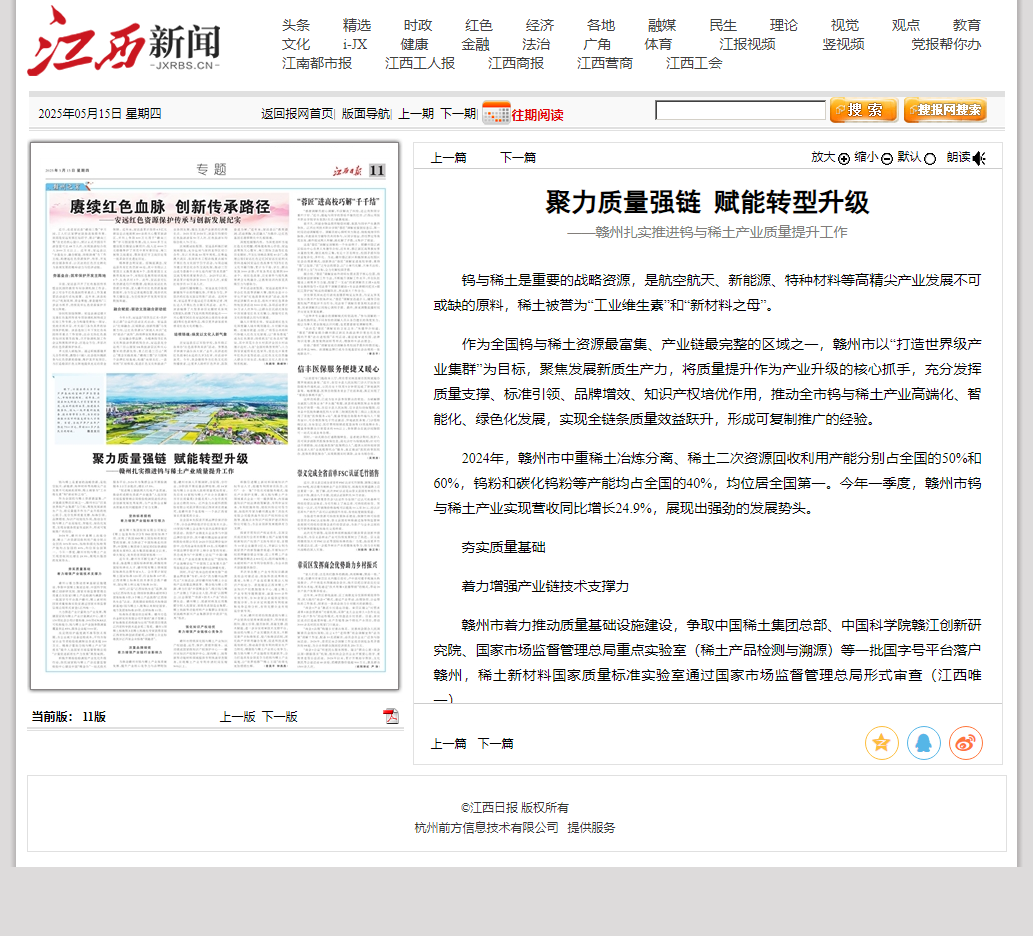
Task: Open the 竖视频 link
Action: (x=843, y=45)
